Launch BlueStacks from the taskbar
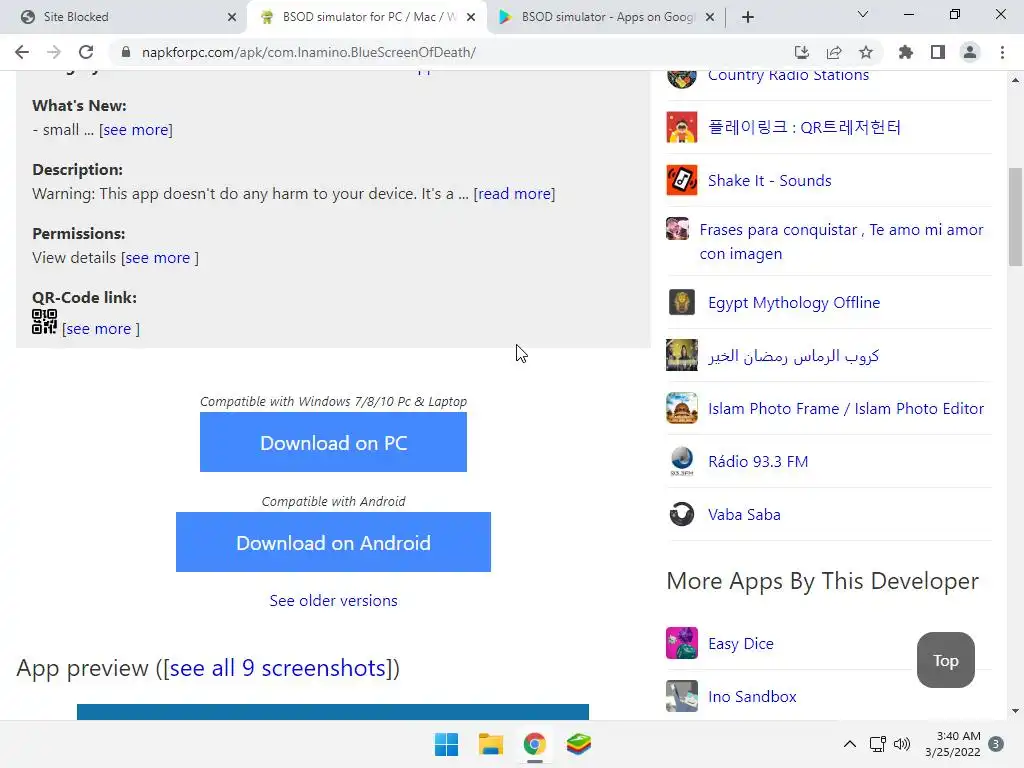1024x768 pixels. 579,744
